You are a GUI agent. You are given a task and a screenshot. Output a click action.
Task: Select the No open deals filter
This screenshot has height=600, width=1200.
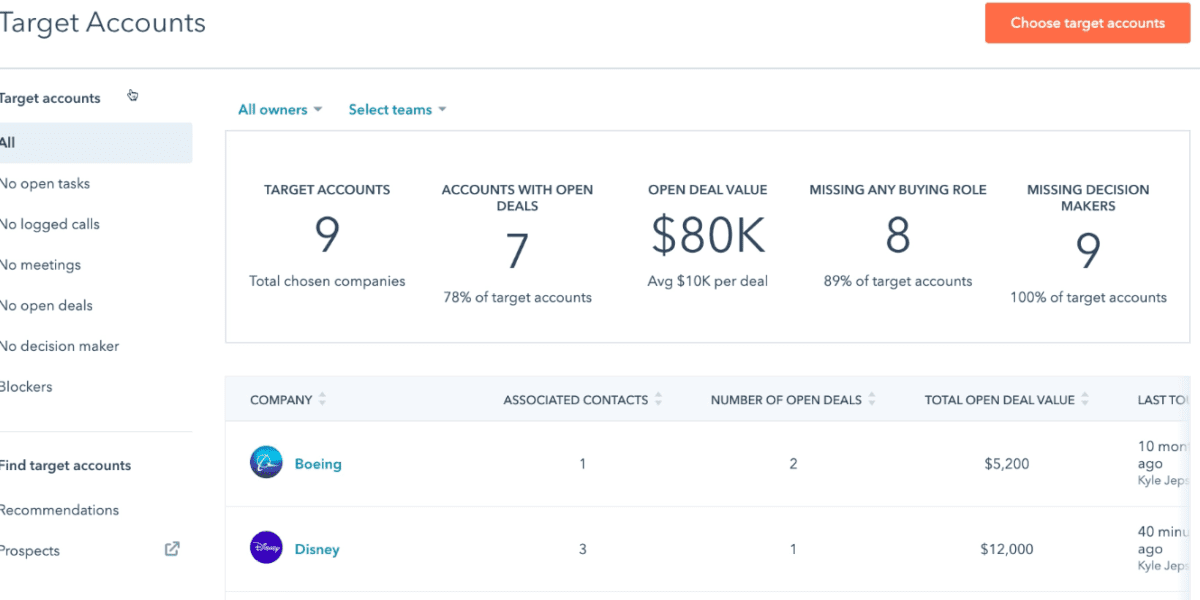[47, 305]
